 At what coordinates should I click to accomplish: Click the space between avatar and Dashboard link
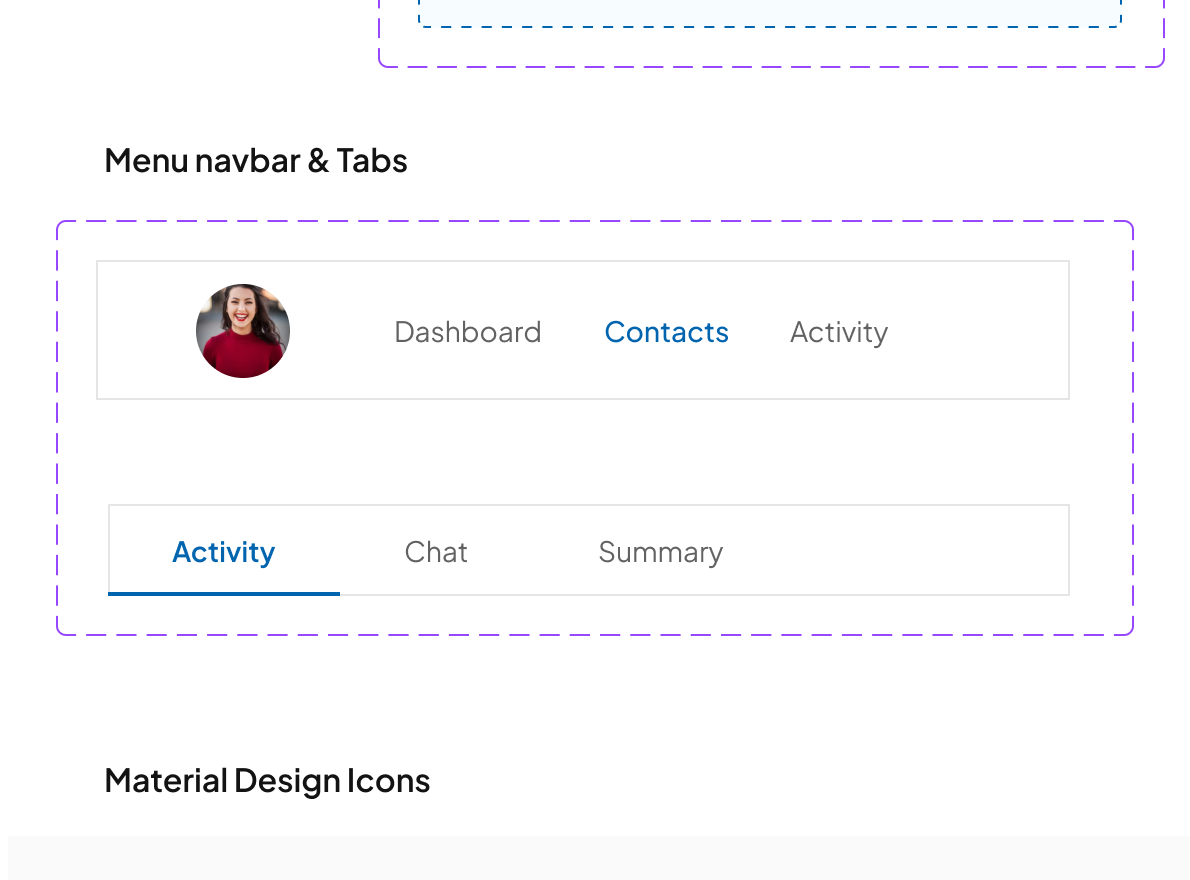342,332
